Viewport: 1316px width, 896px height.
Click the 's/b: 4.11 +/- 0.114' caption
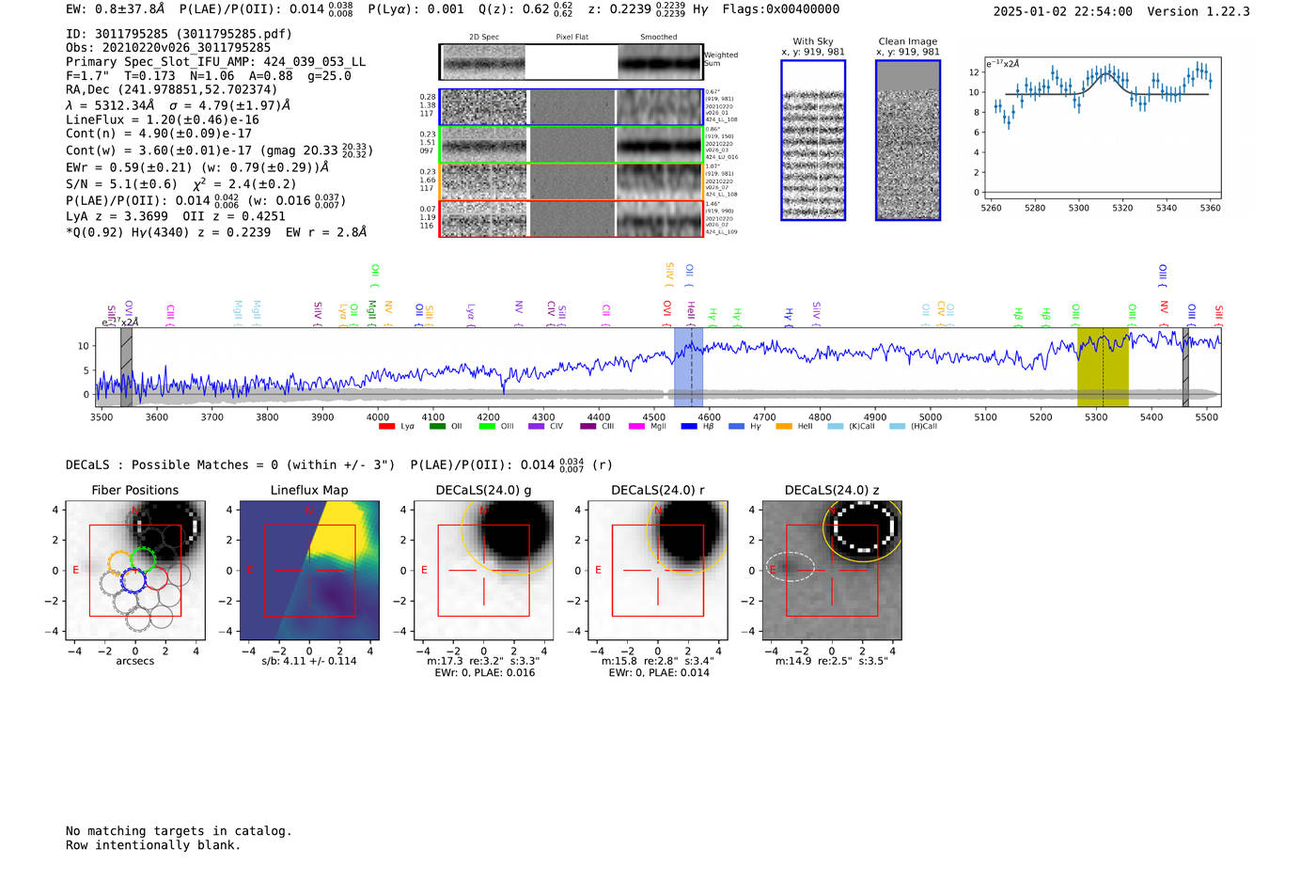[309, 661]
